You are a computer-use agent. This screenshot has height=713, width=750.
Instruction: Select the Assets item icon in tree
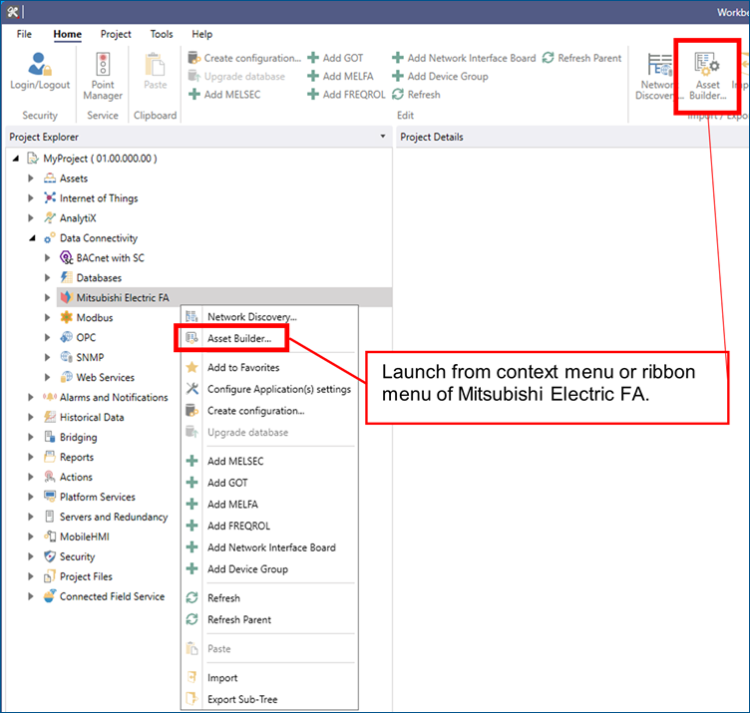tap(50, 178)
